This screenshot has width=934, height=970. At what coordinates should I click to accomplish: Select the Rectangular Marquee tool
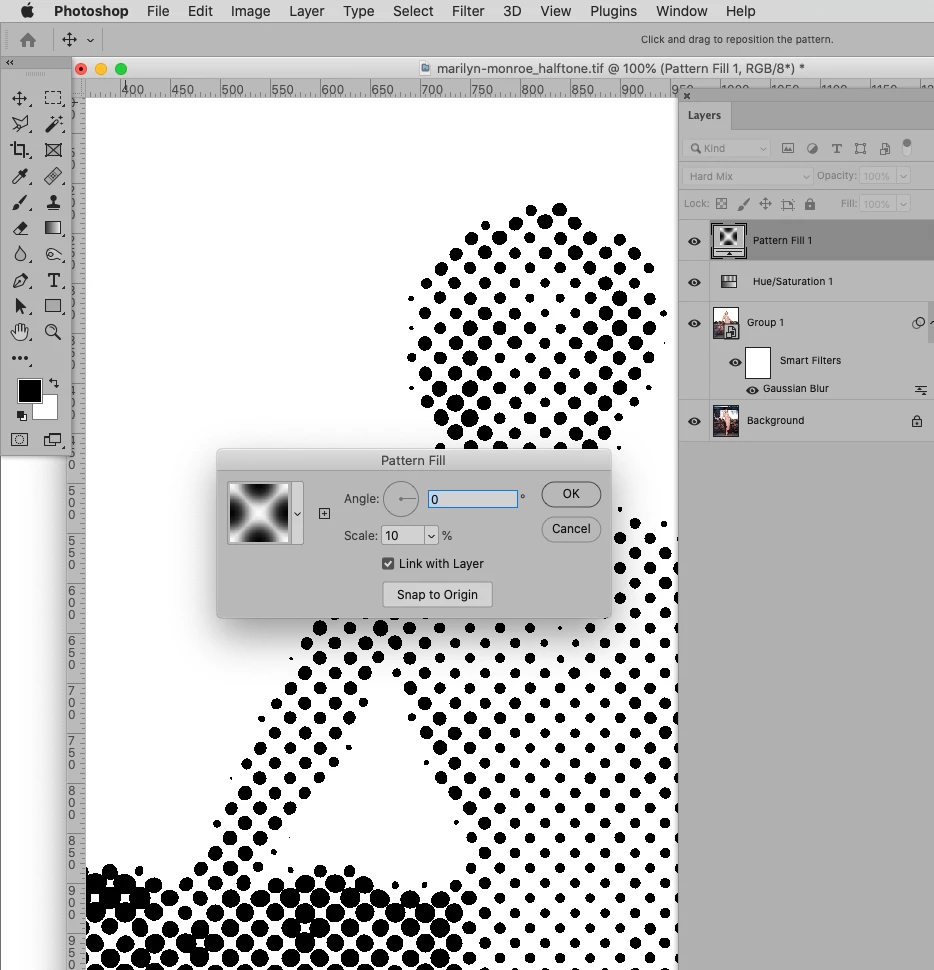coord(53,98)
